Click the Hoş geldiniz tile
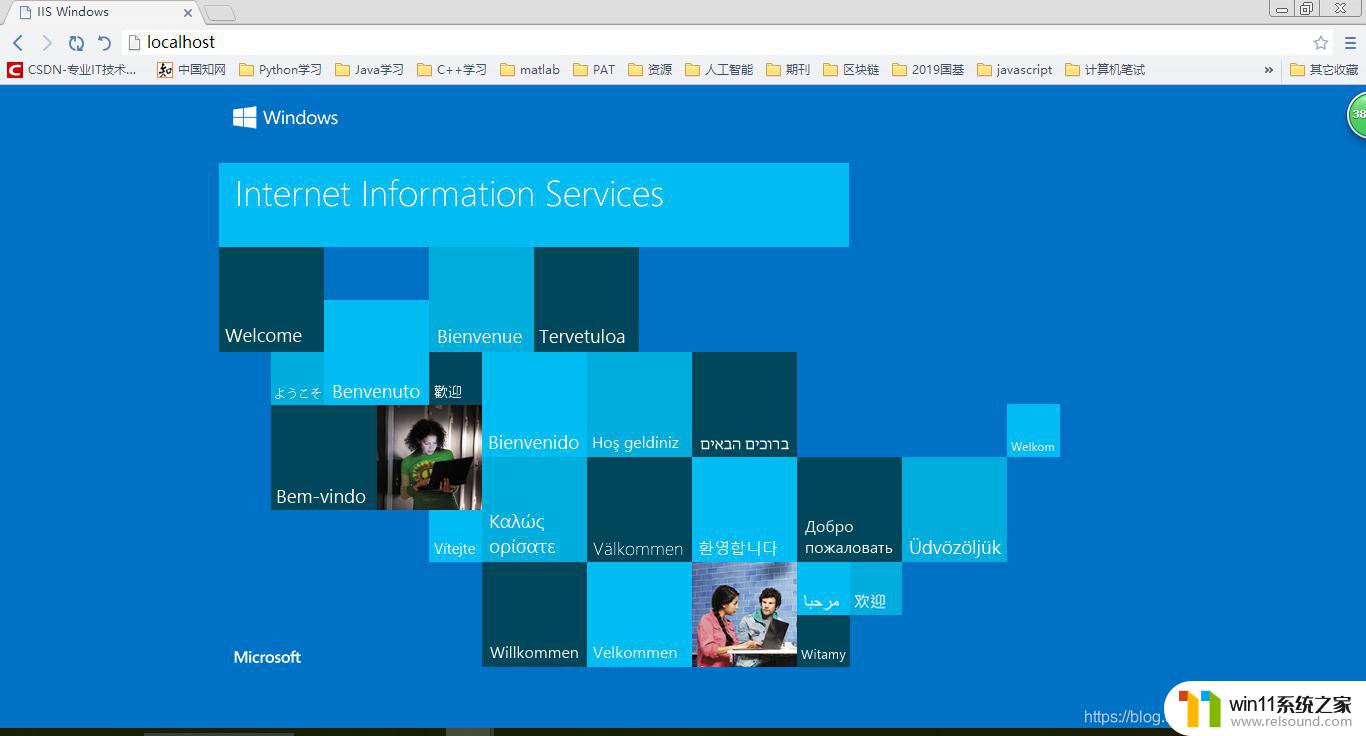 (639, 405)
